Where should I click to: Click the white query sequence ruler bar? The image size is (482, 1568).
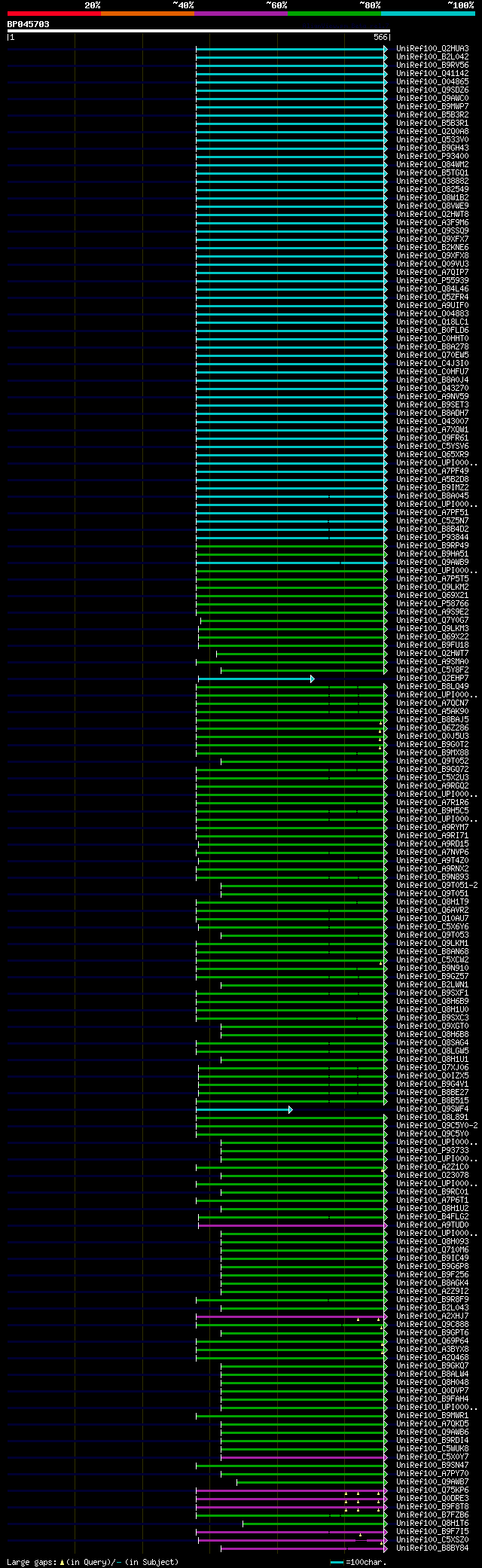click(x=199, y=31)
